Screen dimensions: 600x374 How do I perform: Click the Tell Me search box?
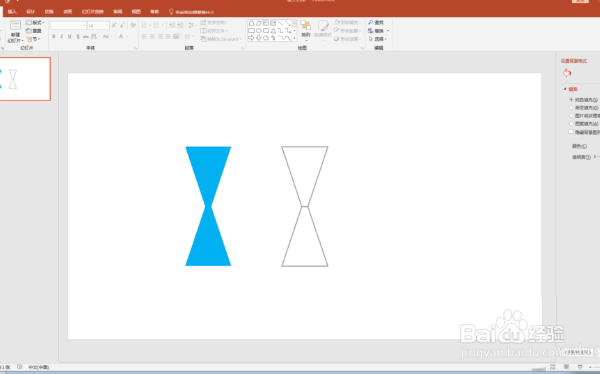pos(191,12)
